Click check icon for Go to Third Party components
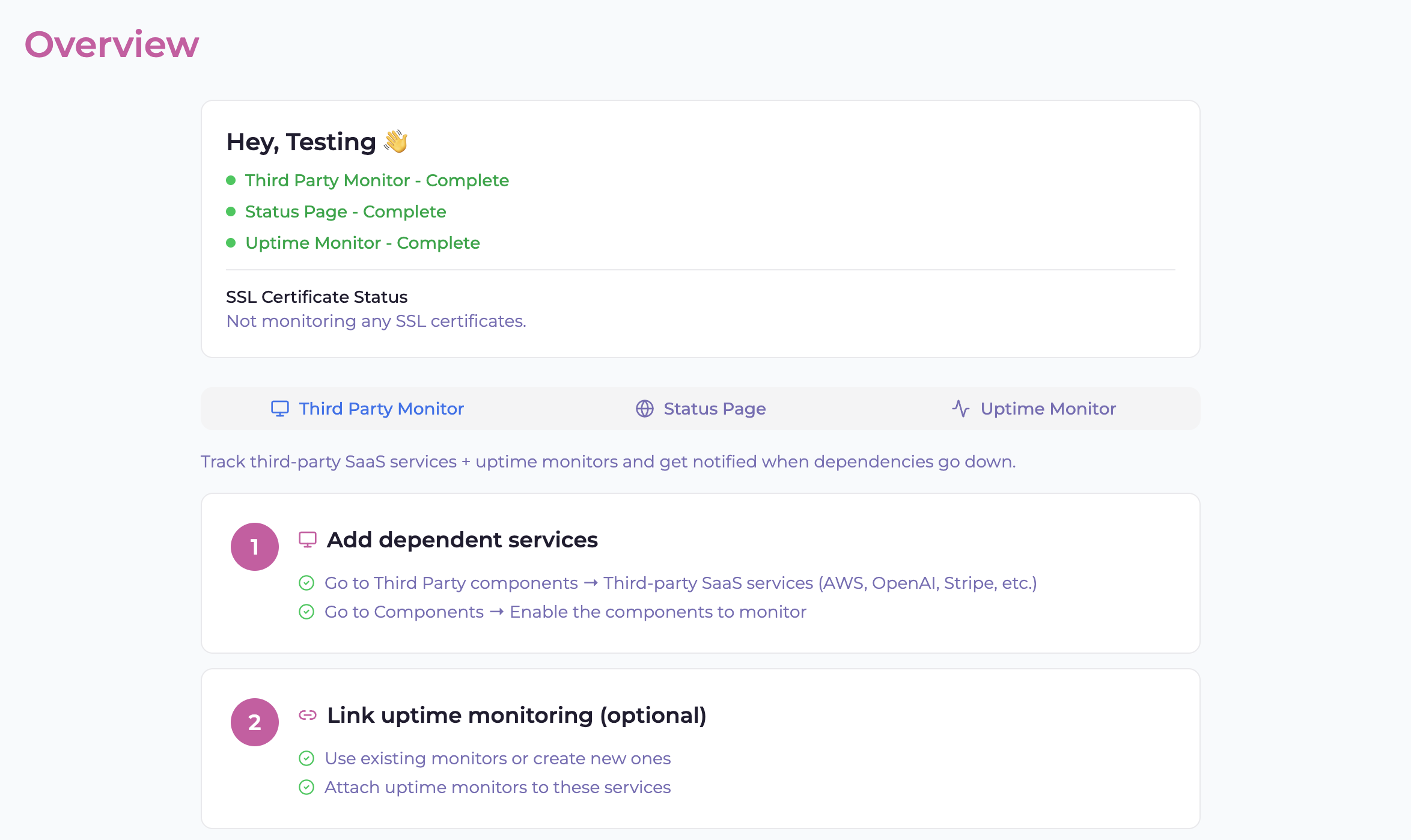The image size is (1411, 840). pyautogui.click(x=306, y=583)
